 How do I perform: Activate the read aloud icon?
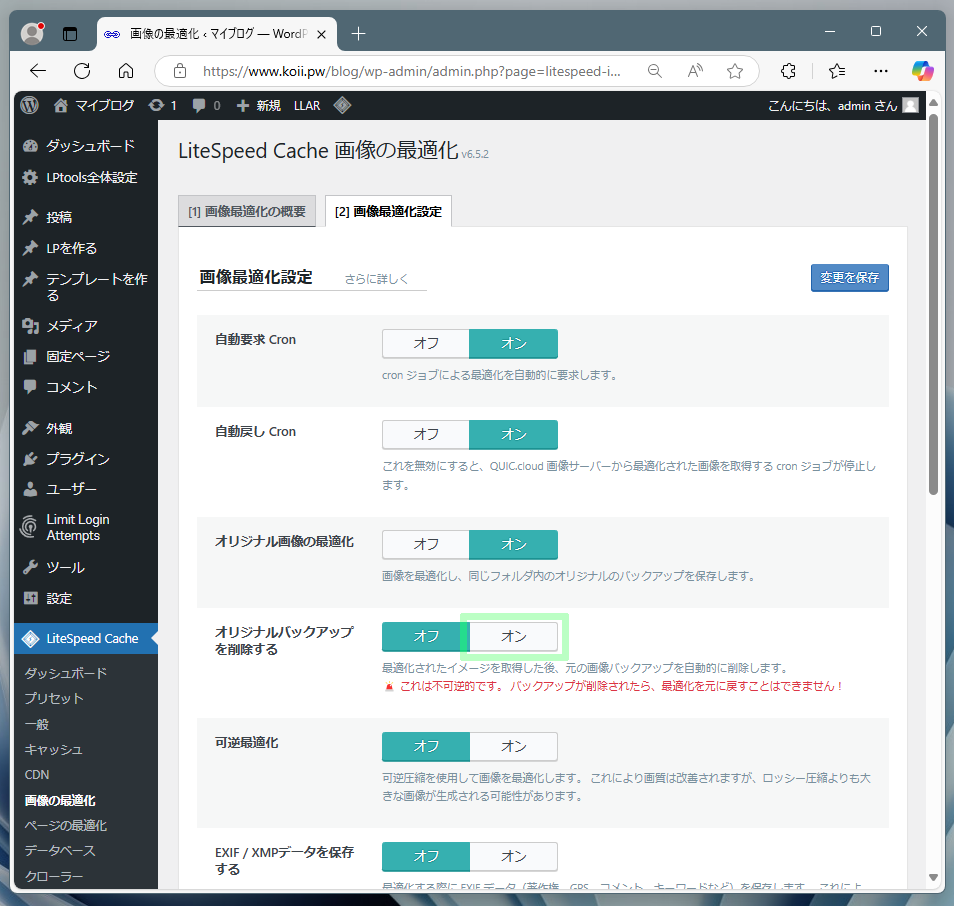695,71
